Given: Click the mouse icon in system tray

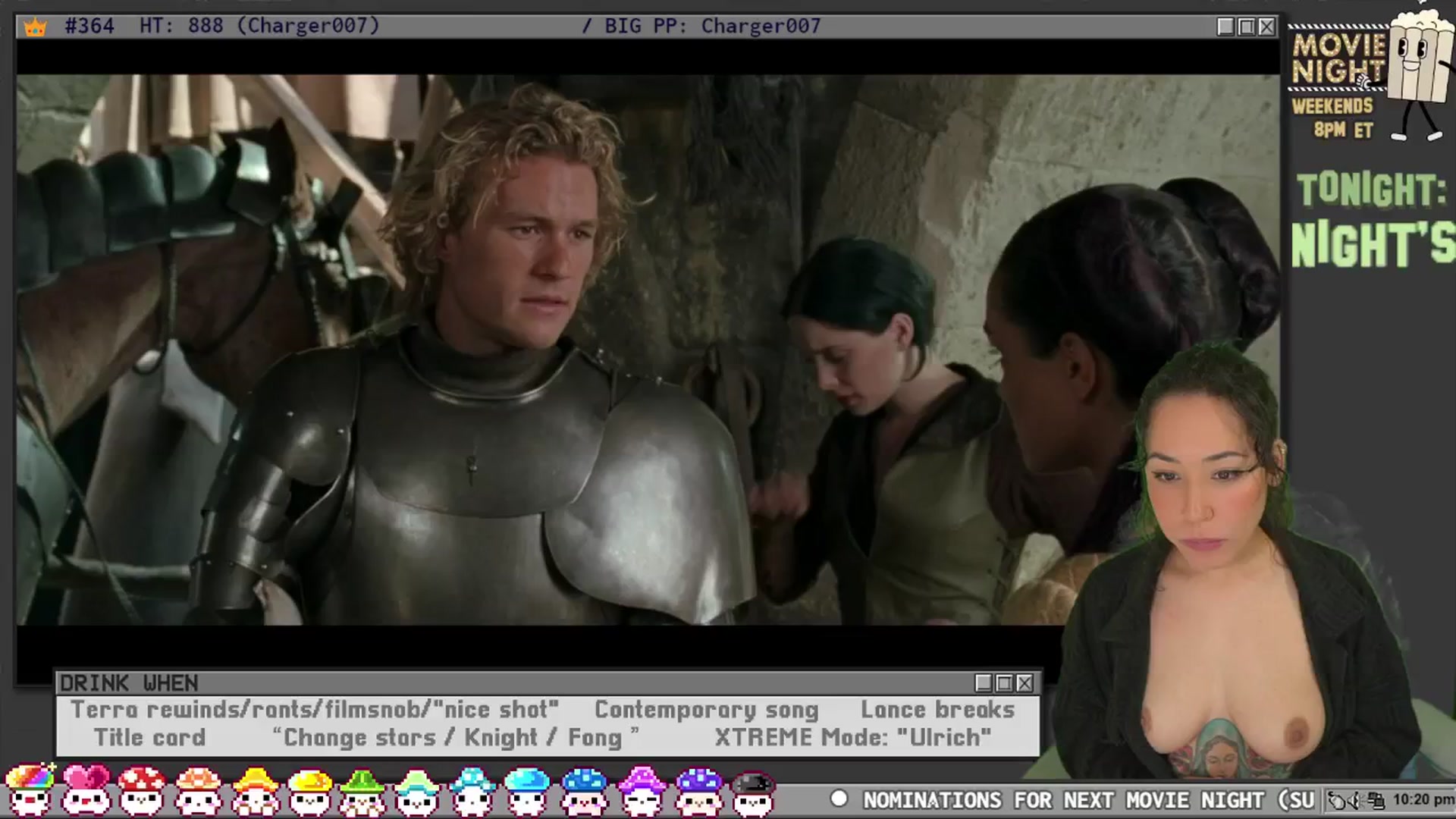Looking at the screenshot, I should coord(1338,800).
